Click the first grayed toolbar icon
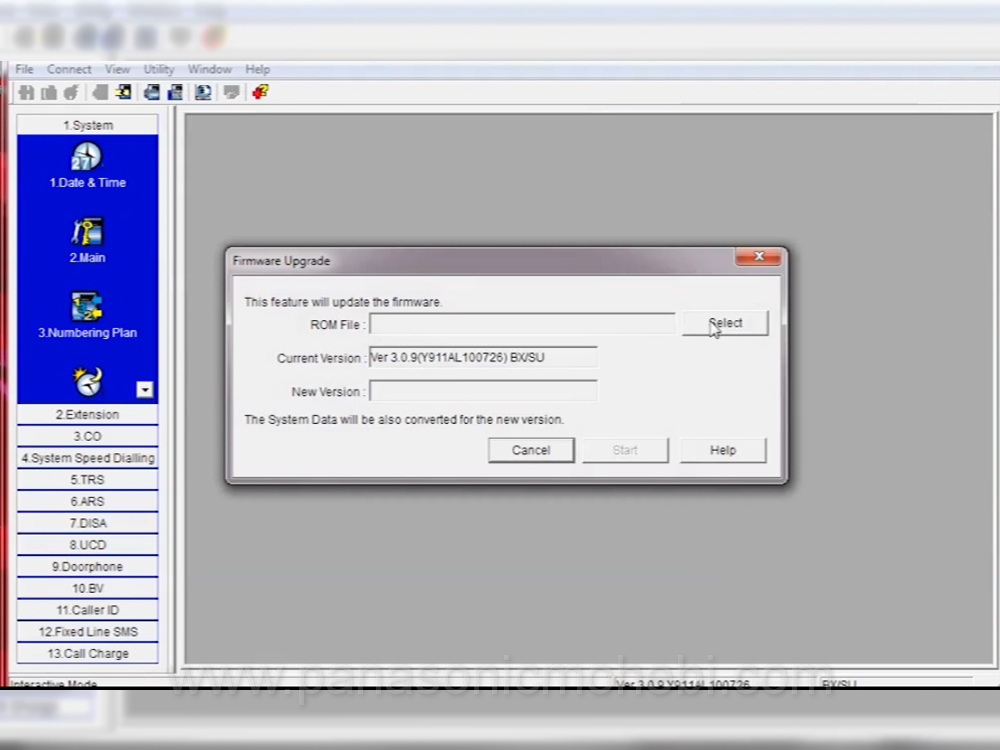Screen dimensions: 1000x750 (27, 92)
